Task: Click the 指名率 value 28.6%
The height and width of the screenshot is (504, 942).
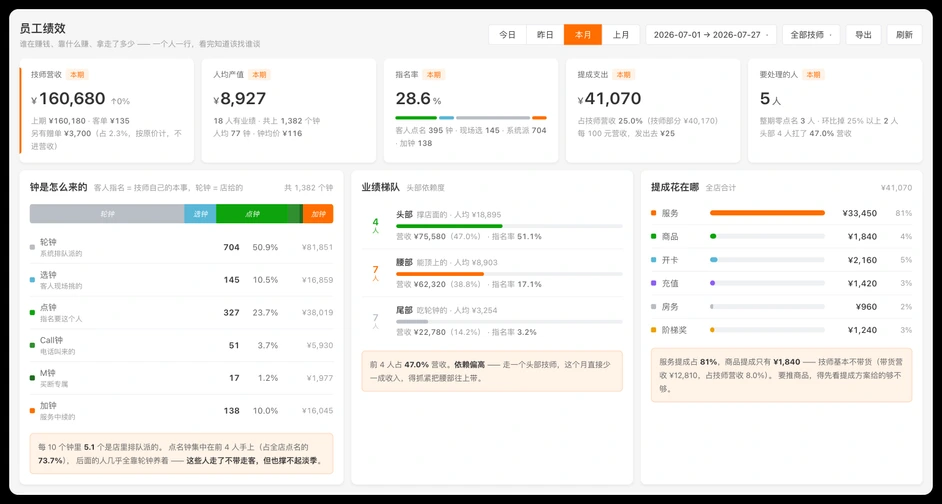Action: [x=418, y=99]
